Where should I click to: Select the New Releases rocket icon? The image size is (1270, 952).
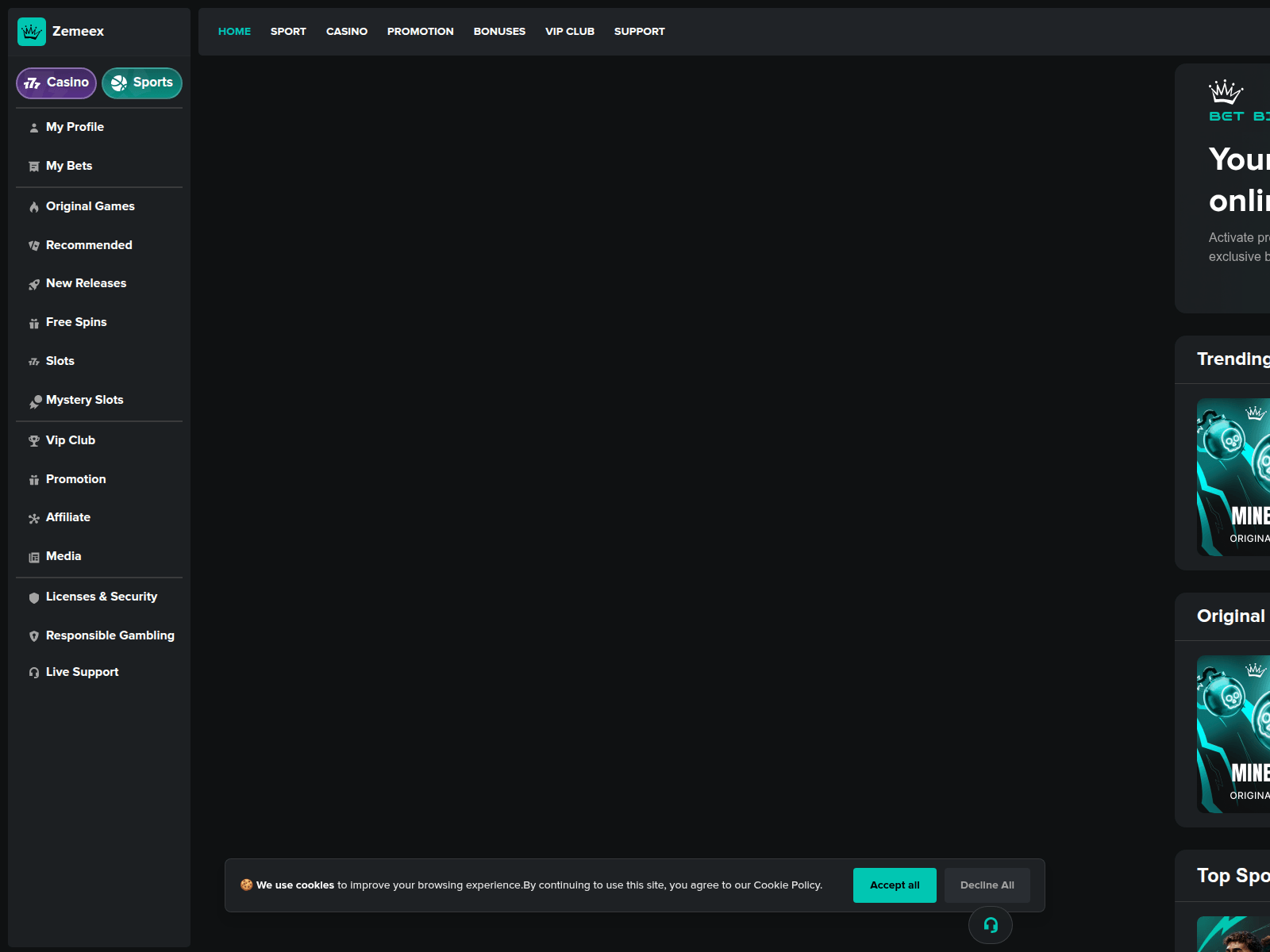[34, 283]
